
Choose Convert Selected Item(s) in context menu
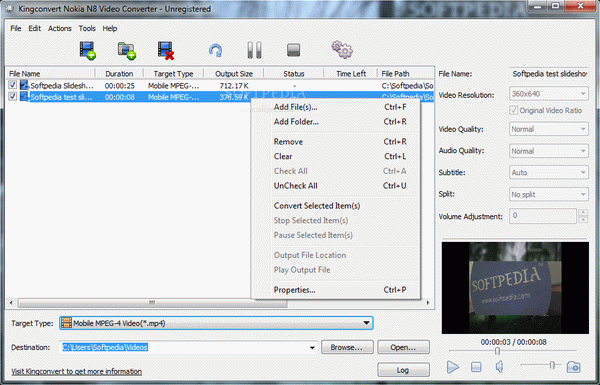(336, 206)
